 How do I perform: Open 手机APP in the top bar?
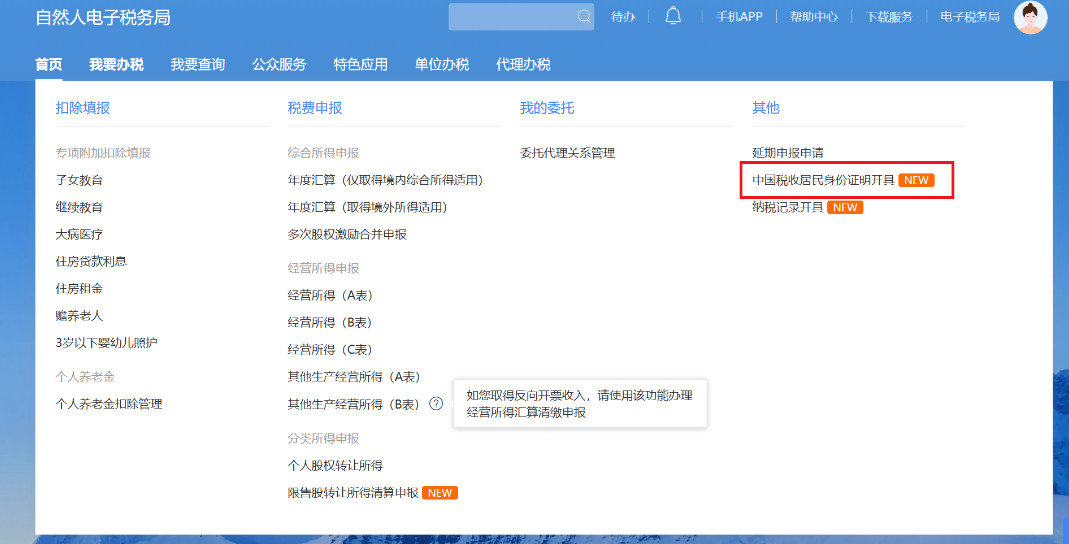coord(739,17)
